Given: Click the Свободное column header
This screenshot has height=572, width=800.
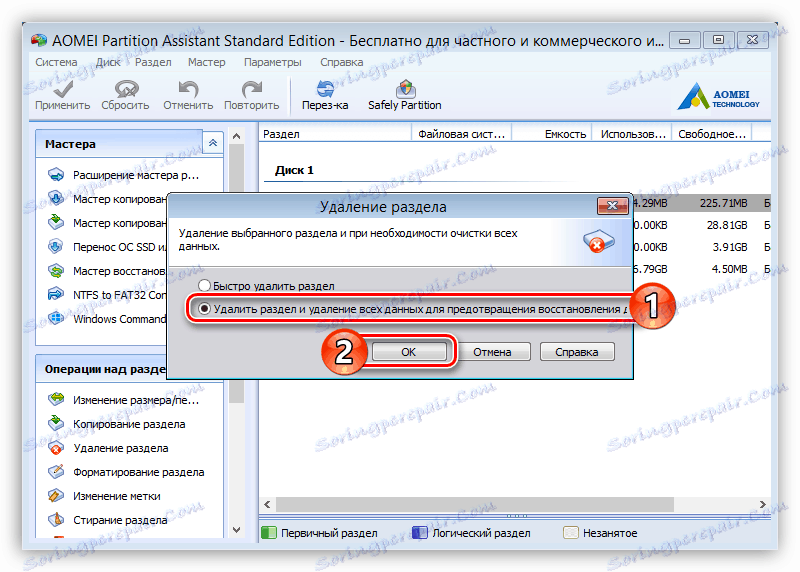Looking at the screenshot, I should pos(712,134).
